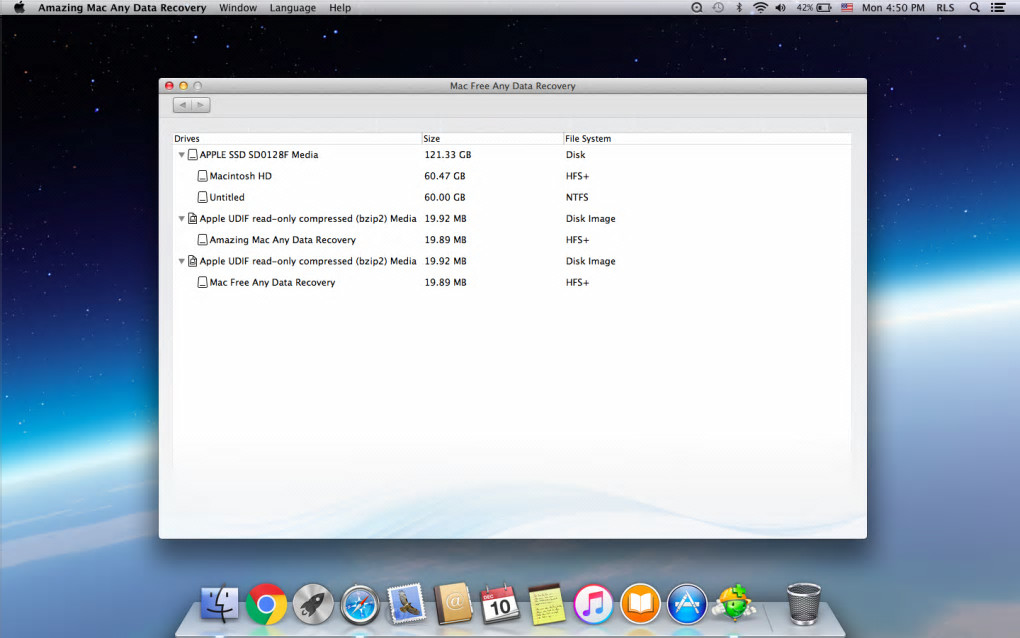Open Google Chrome from the Dock
The image size is (1020, 638).
point(266,604)
